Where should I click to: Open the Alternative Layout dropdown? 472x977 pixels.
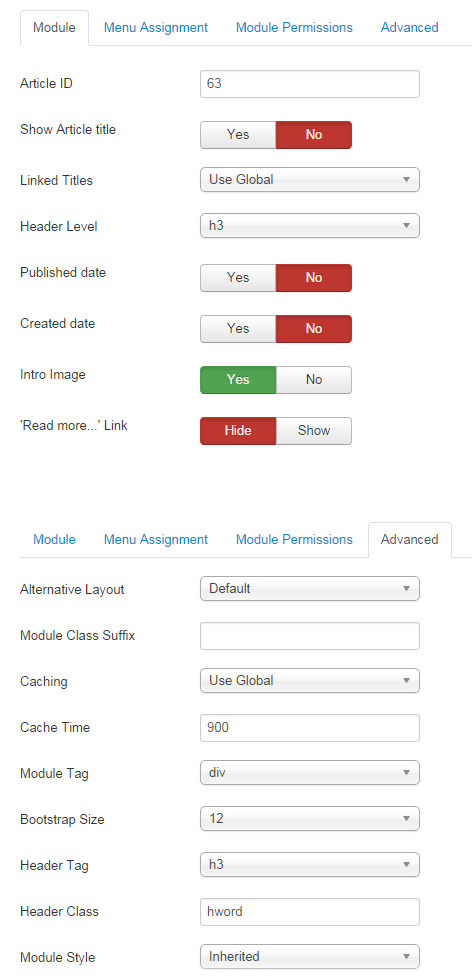[x=309, y=588]
